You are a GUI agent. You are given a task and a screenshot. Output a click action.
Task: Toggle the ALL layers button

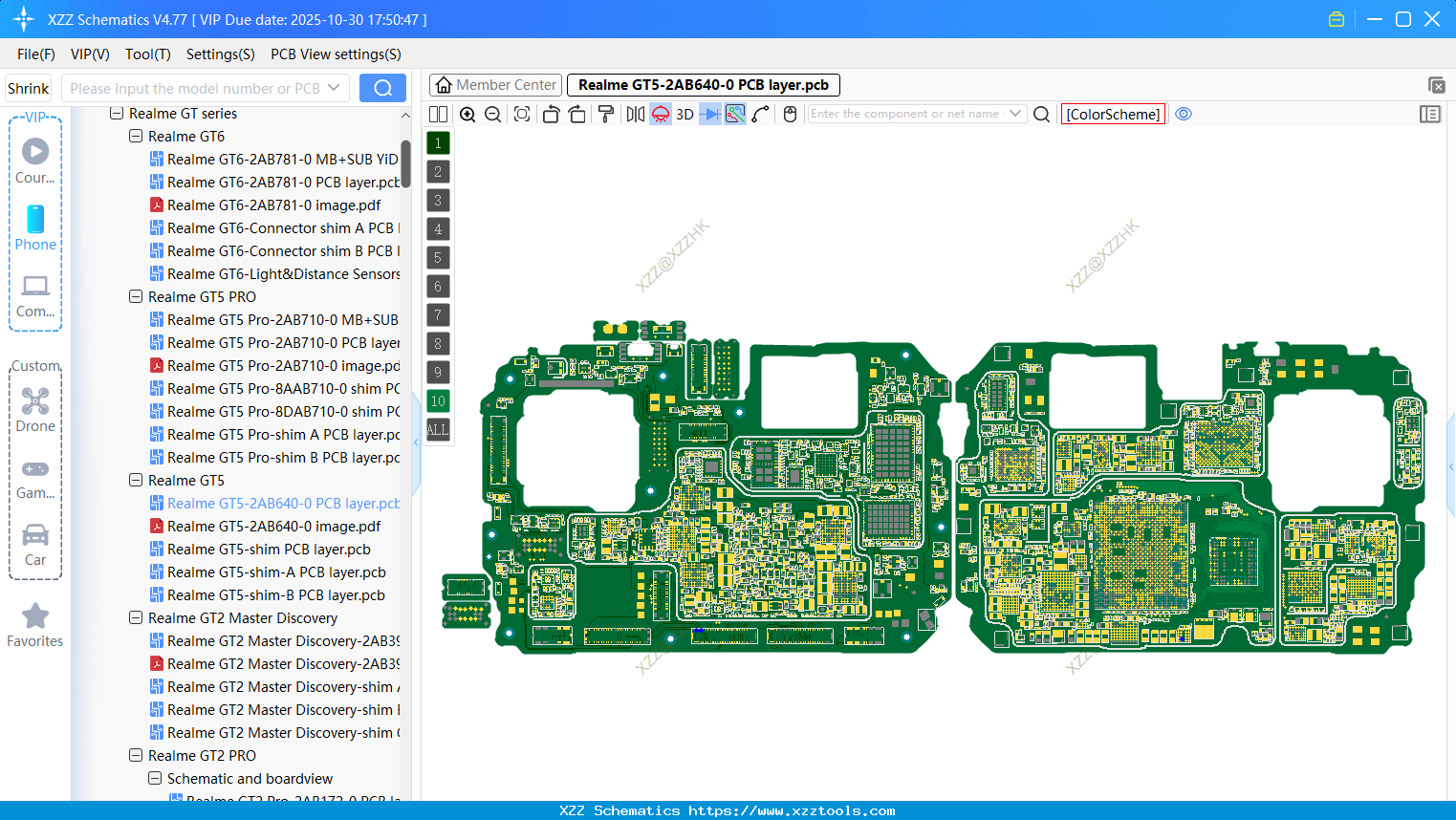438,430
